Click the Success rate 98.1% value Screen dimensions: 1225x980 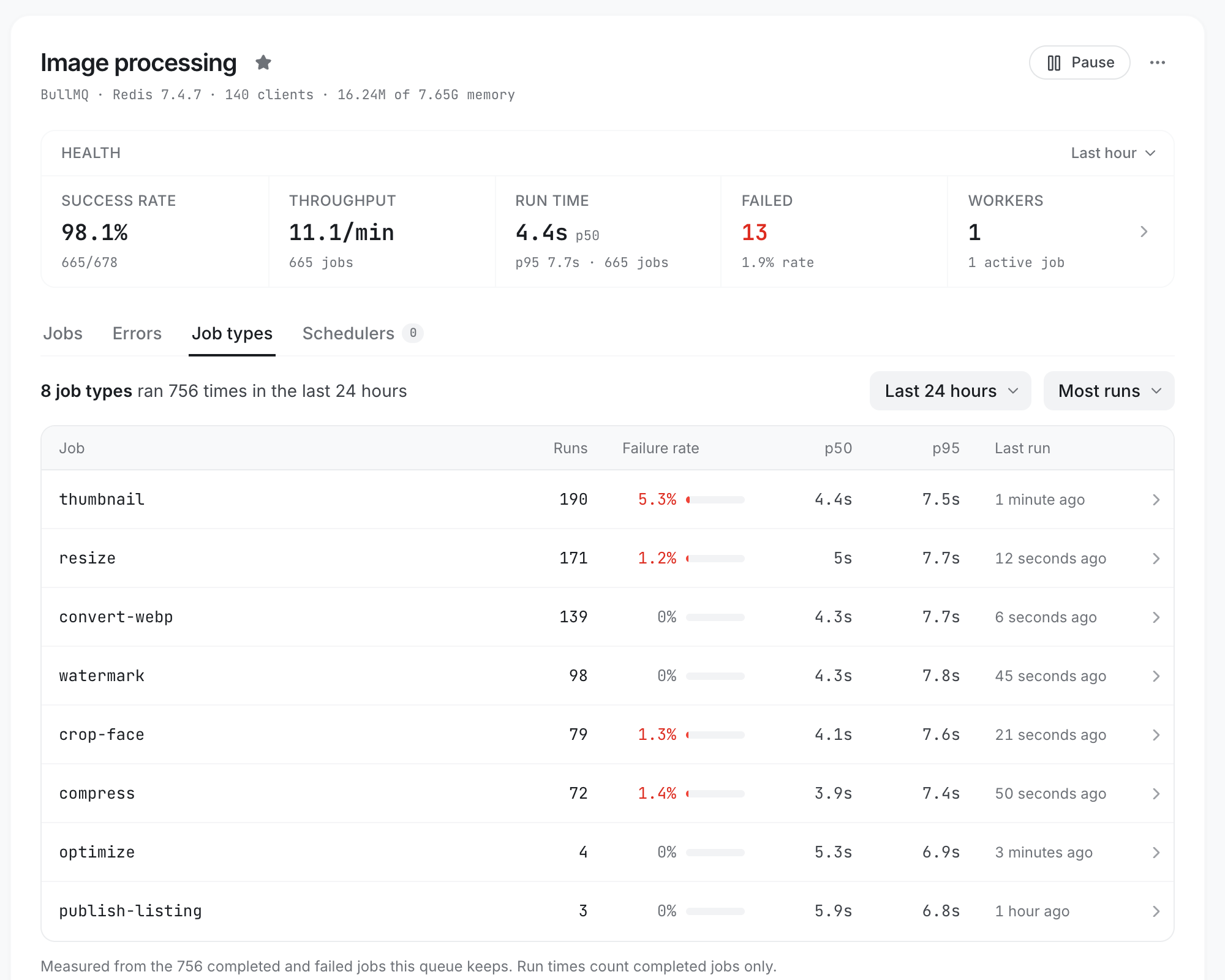95,233
